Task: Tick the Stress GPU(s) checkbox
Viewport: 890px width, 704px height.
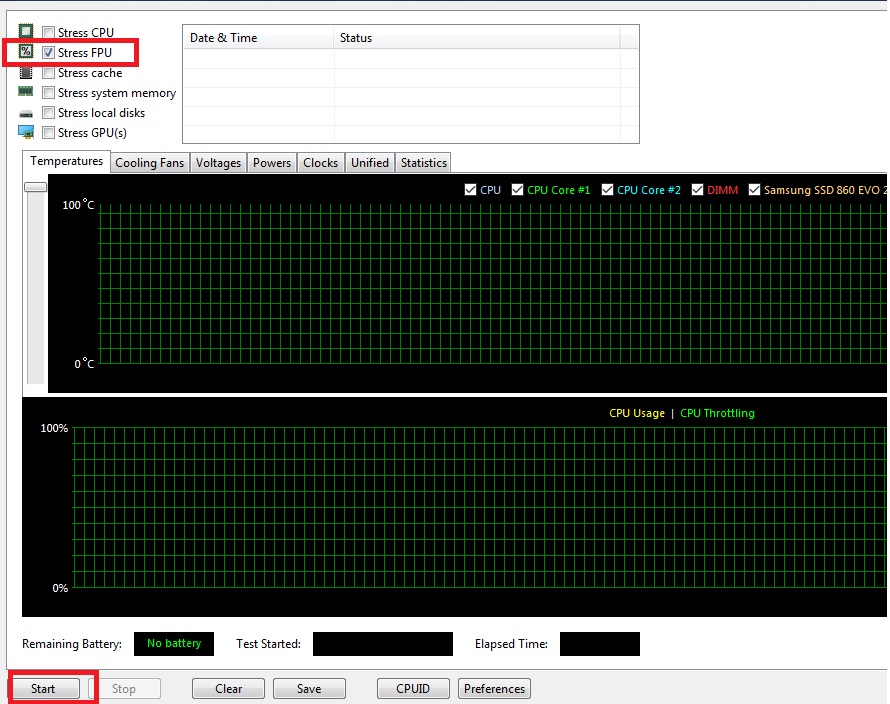Action: click(x=48, y=133)
